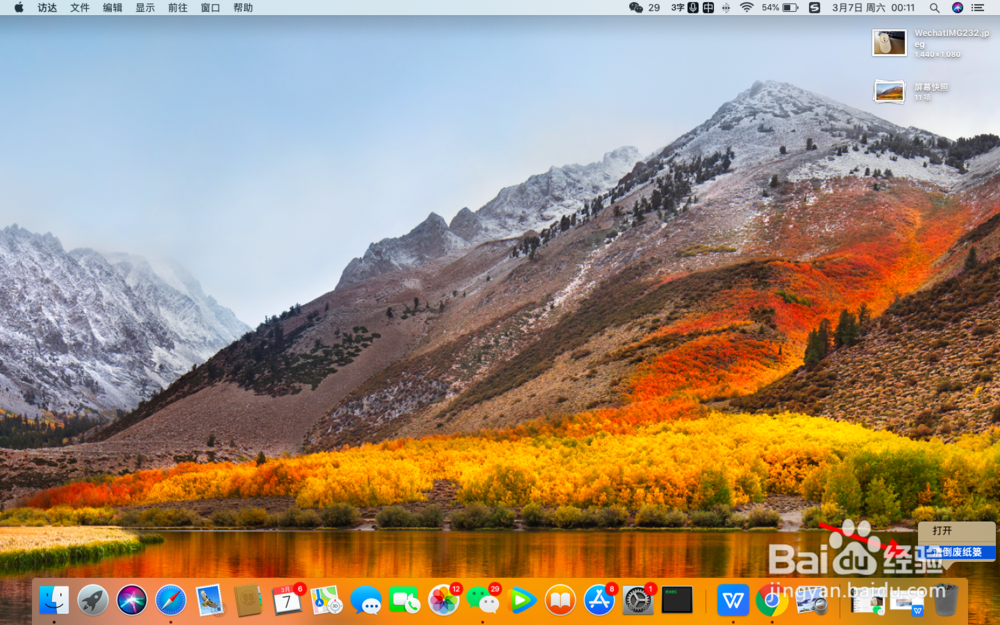Open iBooks orange book icon in Dock
This screenshot has width=1000, height=625.
coord(560,600)
